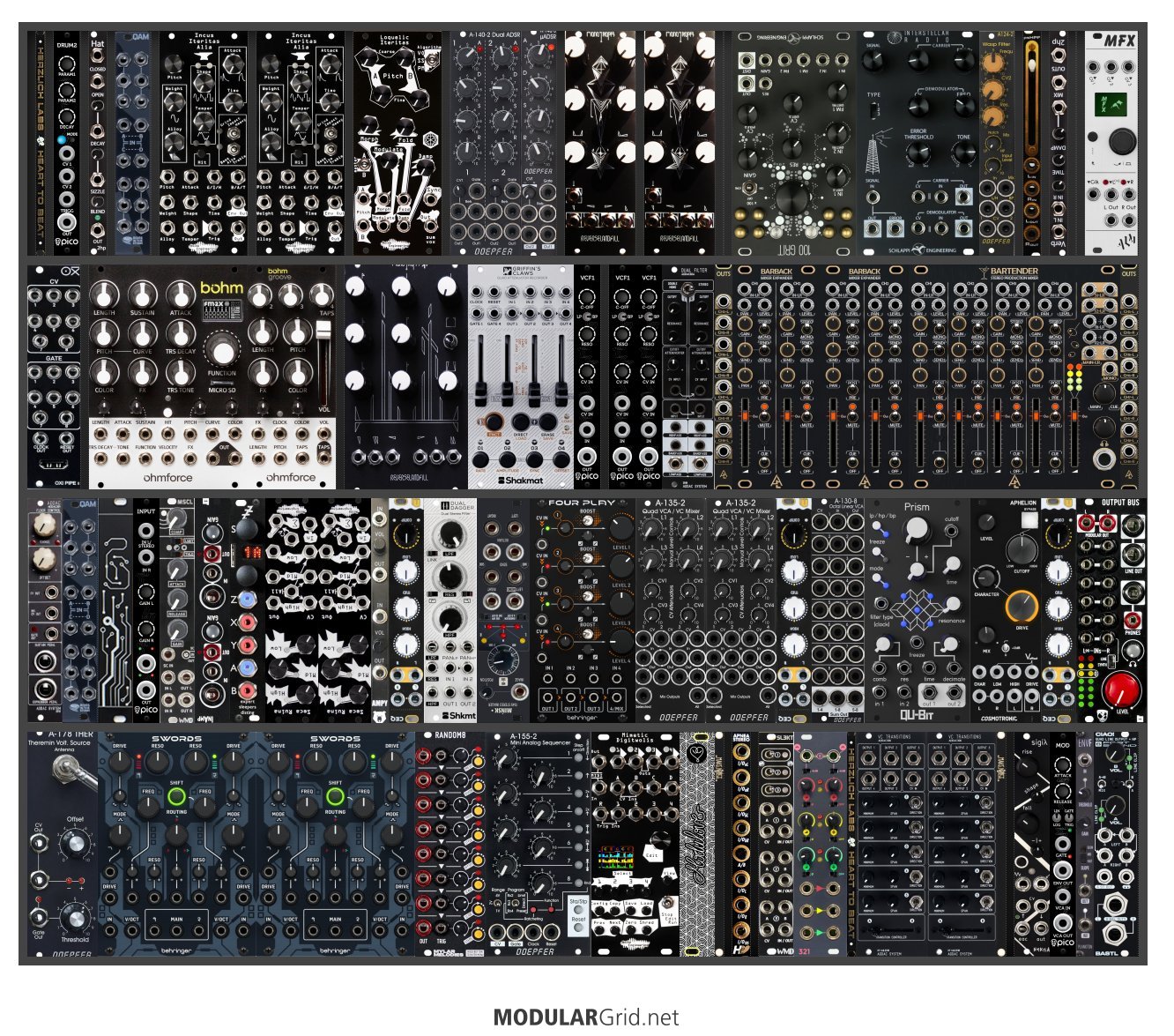Adjust the Offset knob on A-178 Theremin
The width and height of the screenshot is (1174, 1036).
point(76,844)
